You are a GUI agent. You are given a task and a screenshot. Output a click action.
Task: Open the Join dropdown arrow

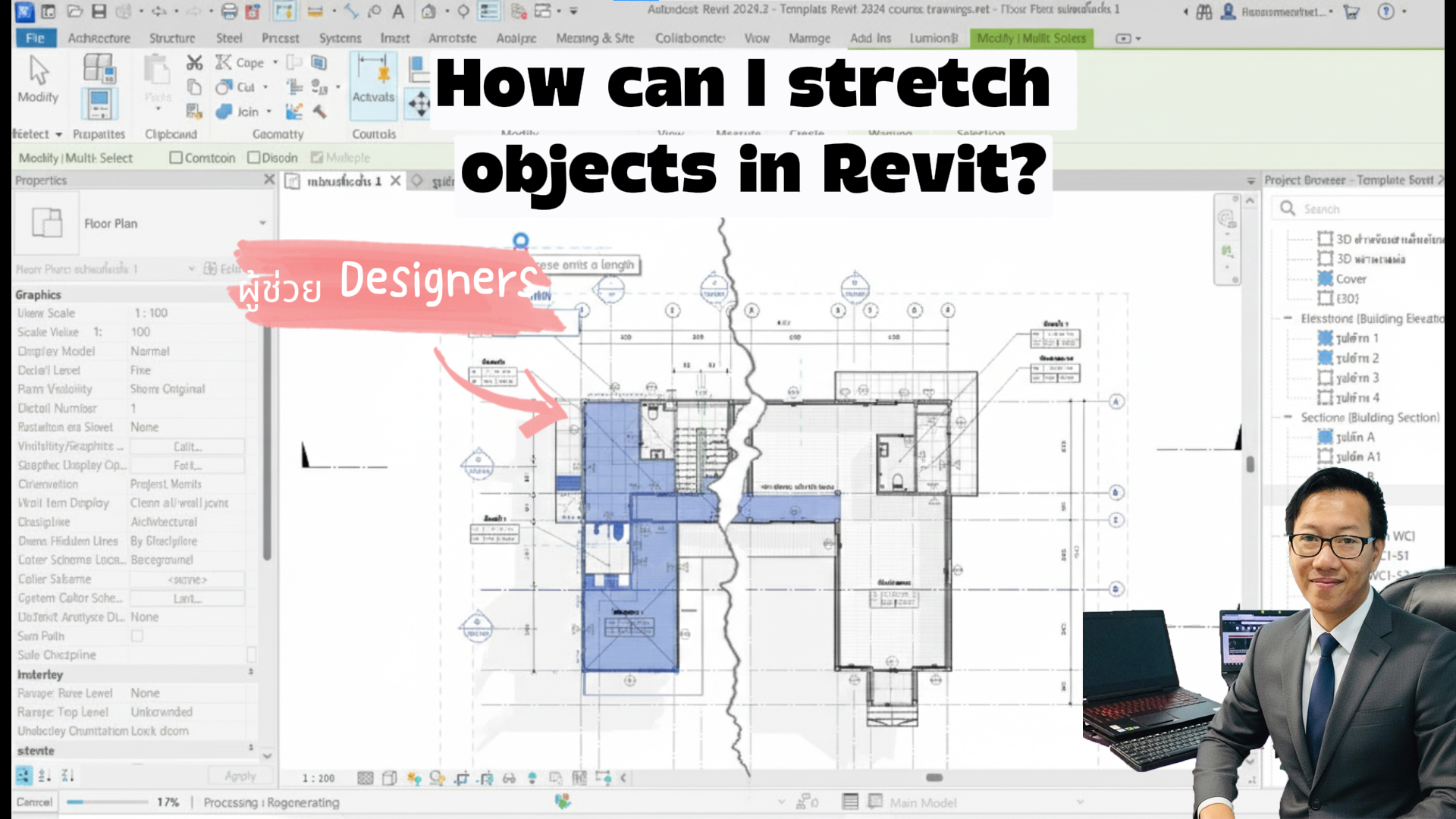269,111
